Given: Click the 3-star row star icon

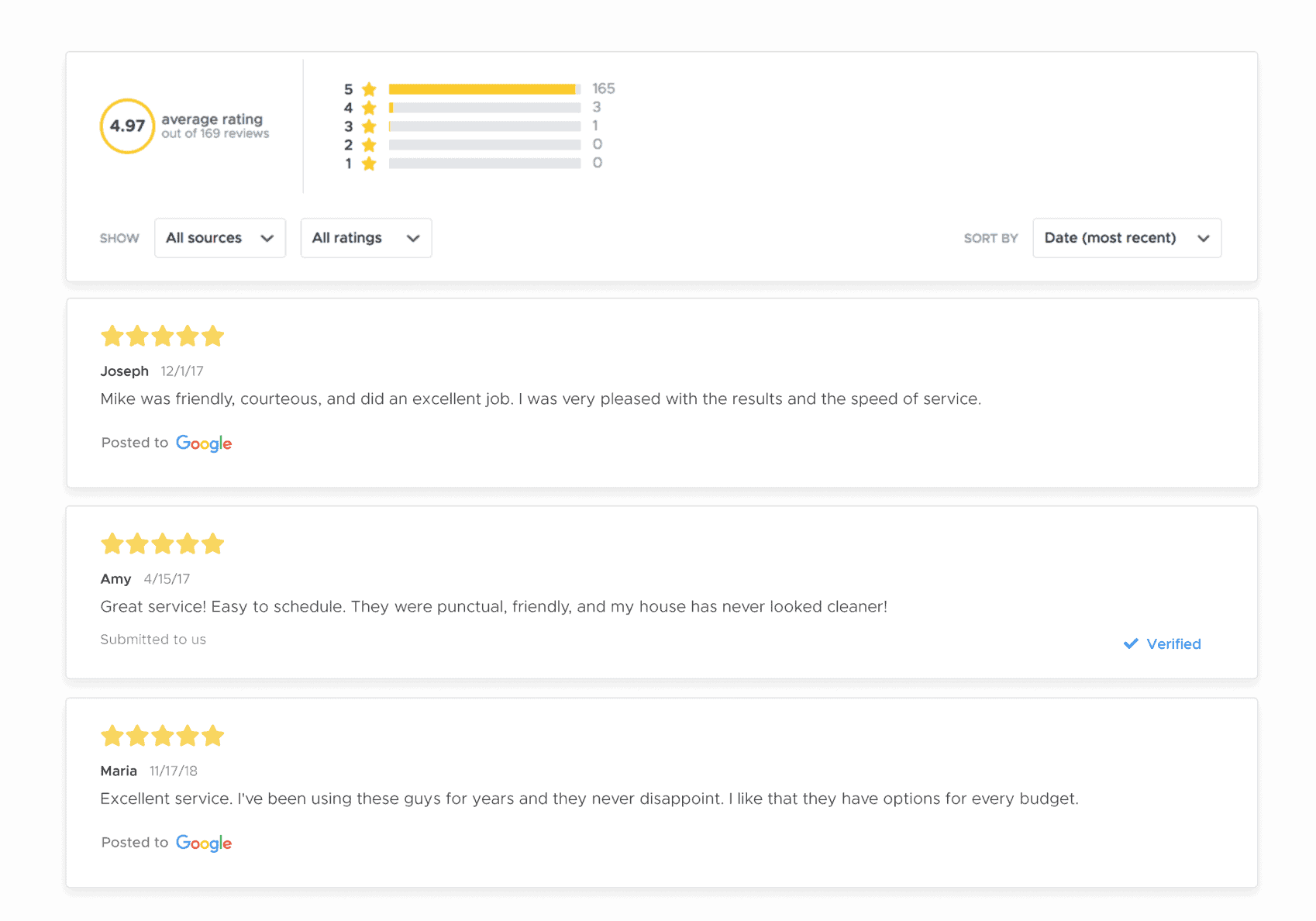Looking at the screenshot, I should coord(369,126).
